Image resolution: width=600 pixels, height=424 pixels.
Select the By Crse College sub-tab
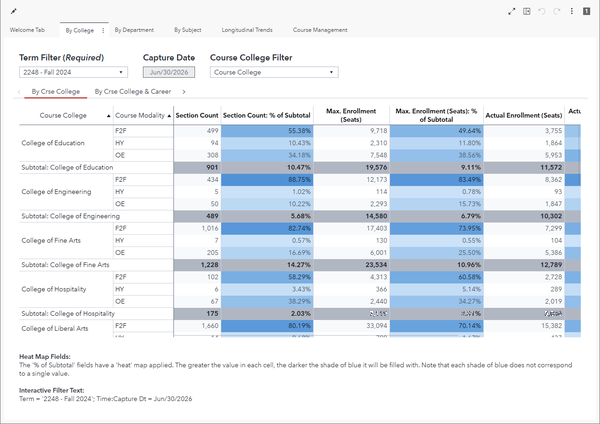pyautogui.click(x=56, y=92)
